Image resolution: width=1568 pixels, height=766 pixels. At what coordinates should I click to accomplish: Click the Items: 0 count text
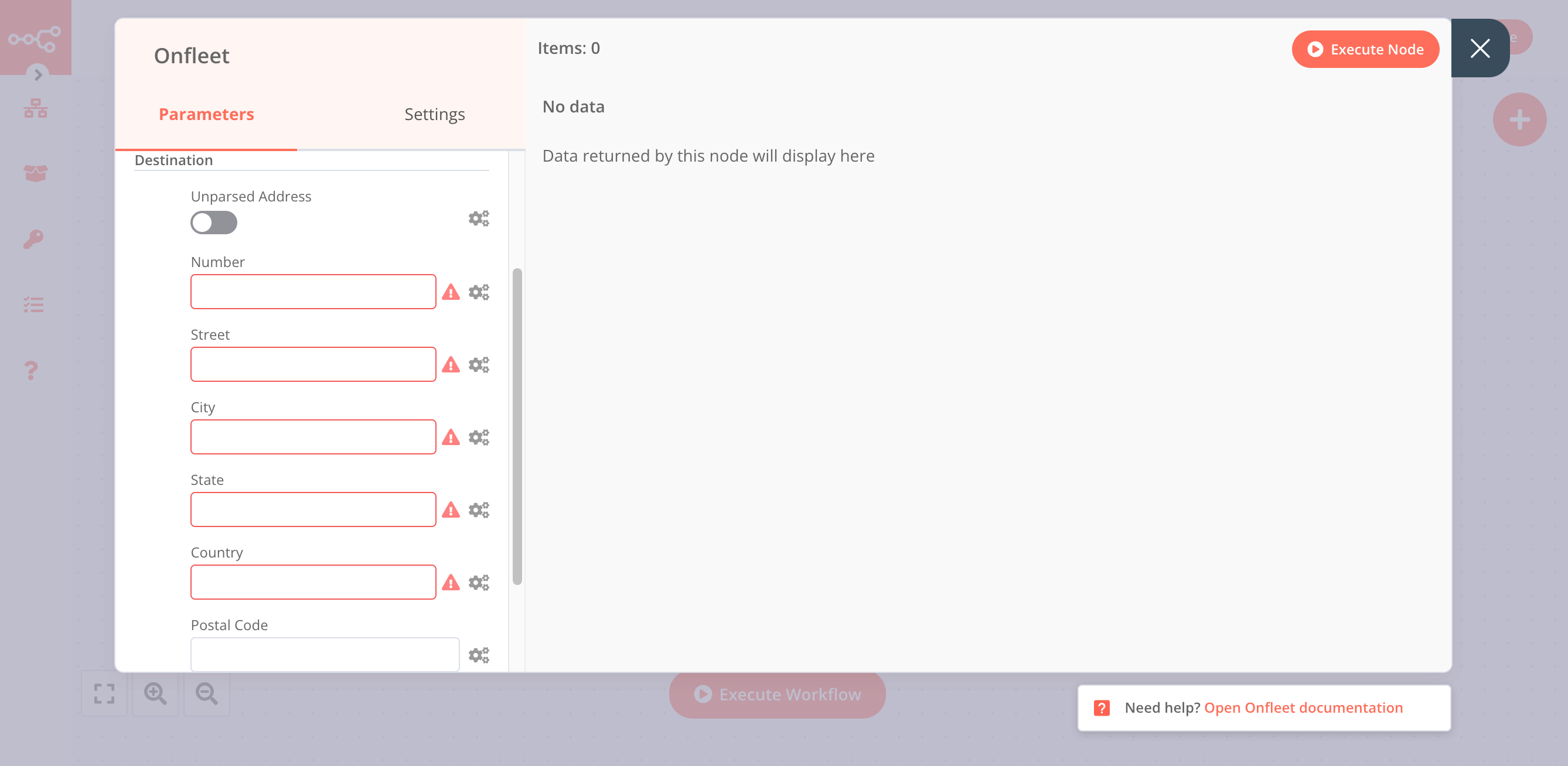[x=568, y=48]
